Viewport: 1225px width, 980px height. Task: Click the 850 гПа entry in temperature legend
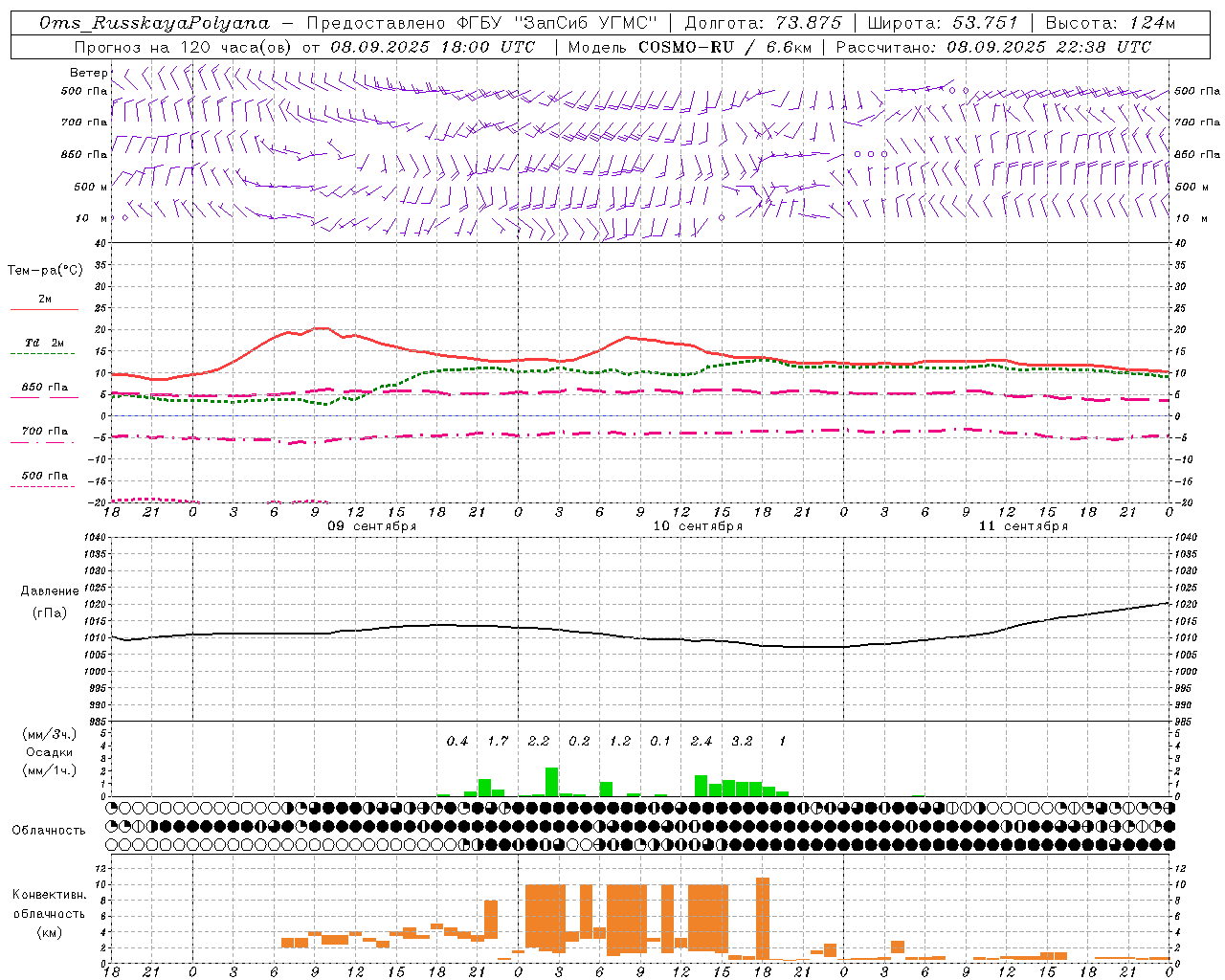pyautogui.click(x=44, y=388)
